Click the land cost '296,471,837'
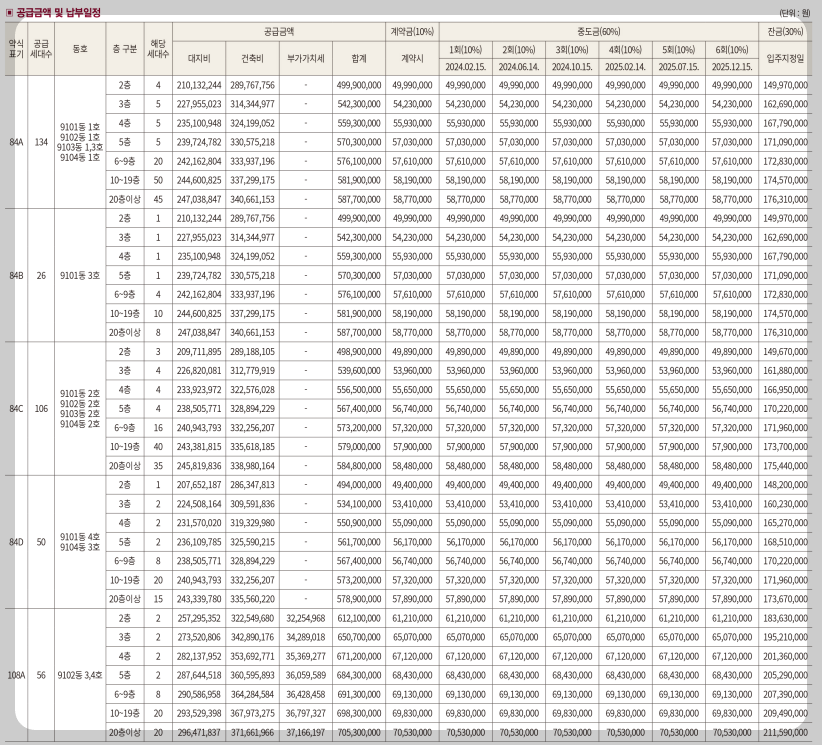822x745 pixels. tap(199, 732)
